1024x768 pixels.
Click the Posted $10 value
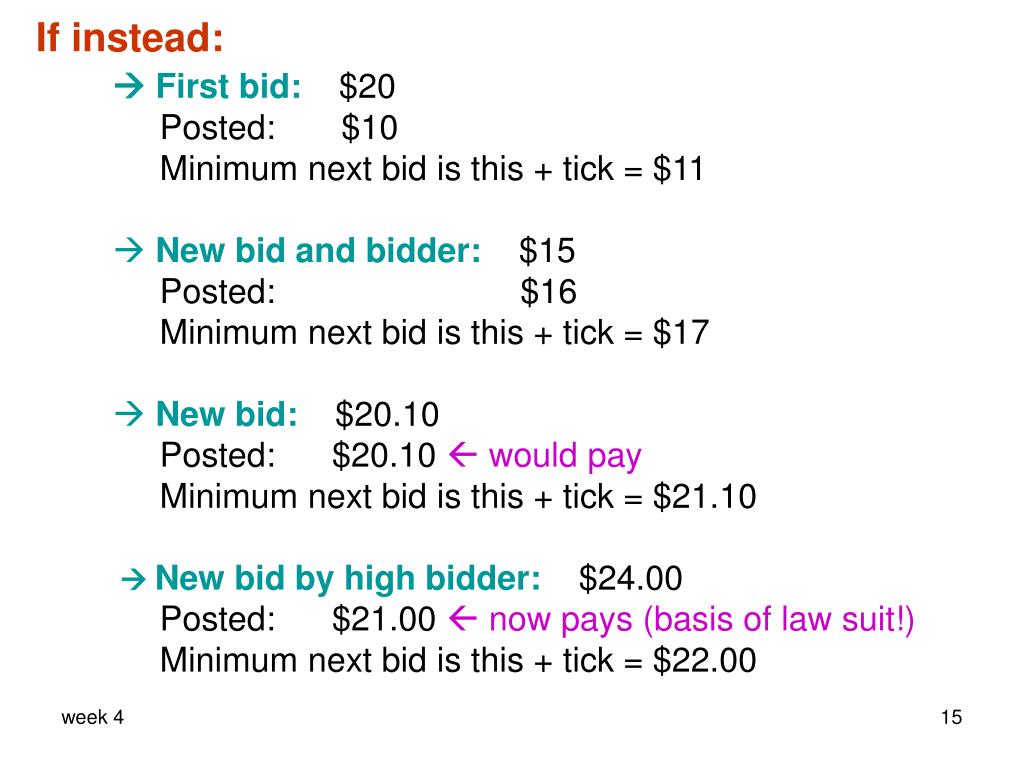point(369,128)
